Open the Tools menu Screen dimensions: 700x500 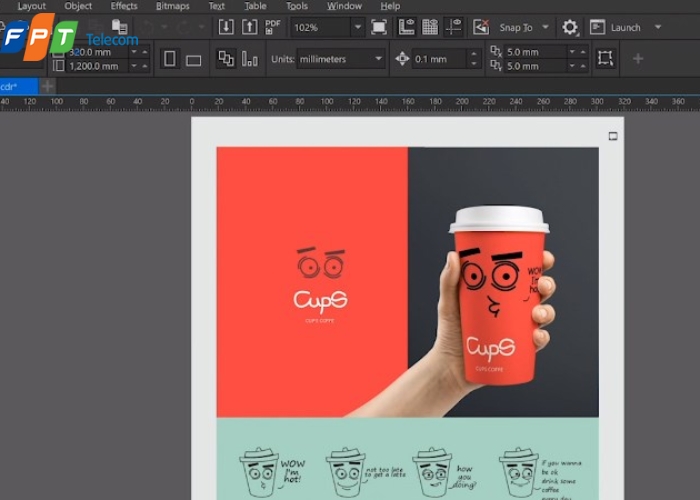point(297,6)
